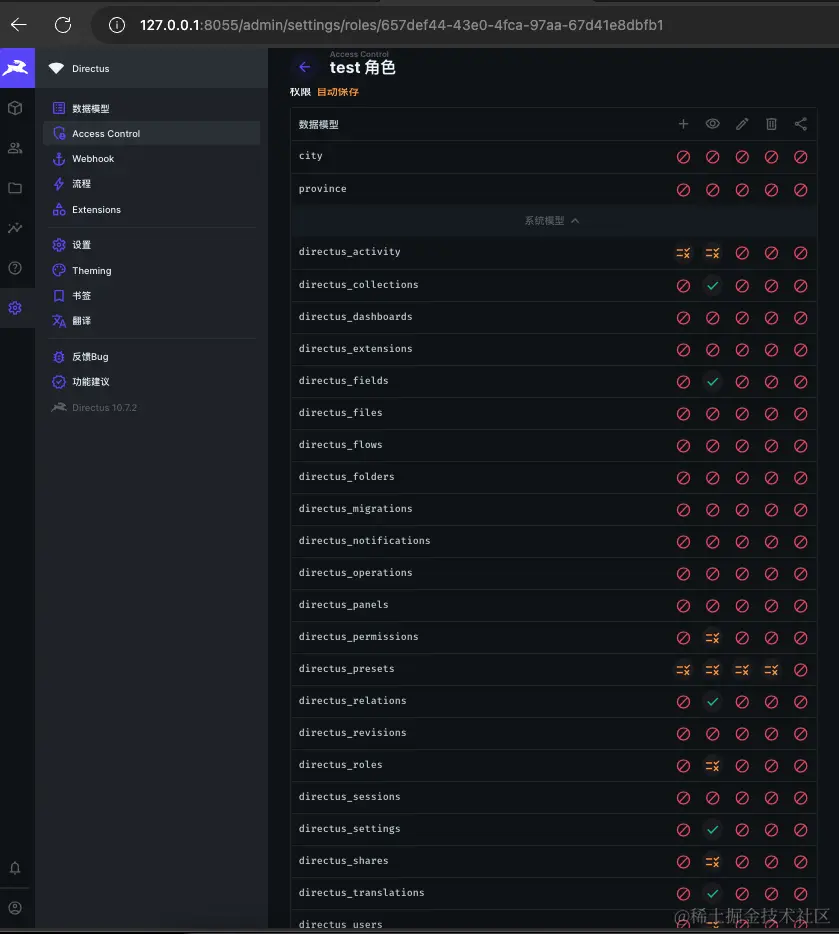Click the create plus column header icon
Image resolution: width=839 pixels, height=934 pixels.
pyautogui.click(x=683, y=124)
